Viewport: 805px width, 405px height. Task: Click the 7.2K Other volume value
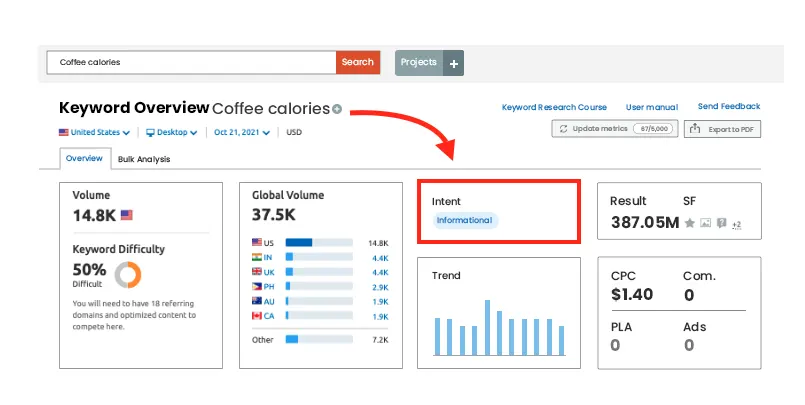pyautogui.click(x=380, y=340)
